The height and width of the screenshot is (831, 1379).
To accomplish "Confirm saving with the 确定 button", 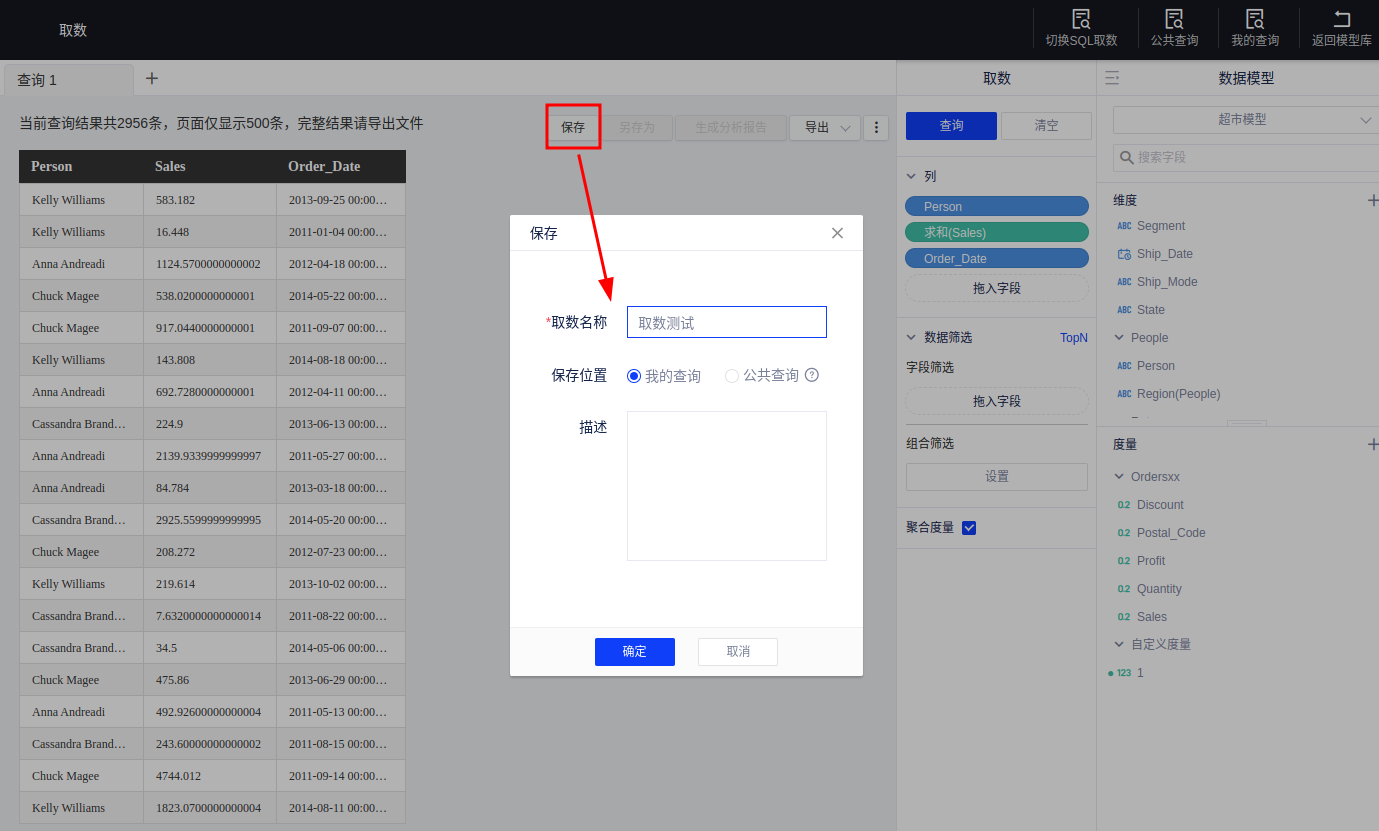I will [x=634, y=652].
